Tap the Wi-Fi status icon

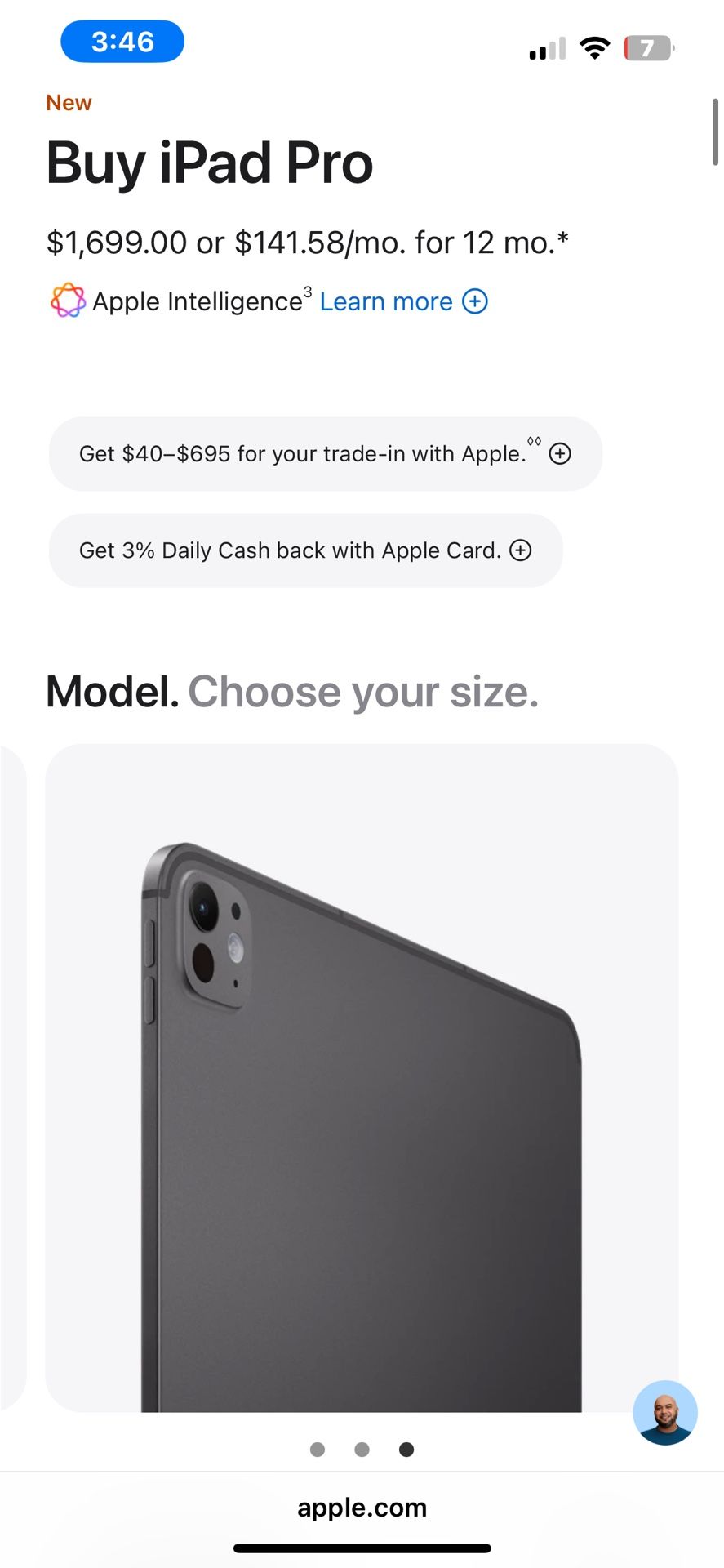coord(595,48)
